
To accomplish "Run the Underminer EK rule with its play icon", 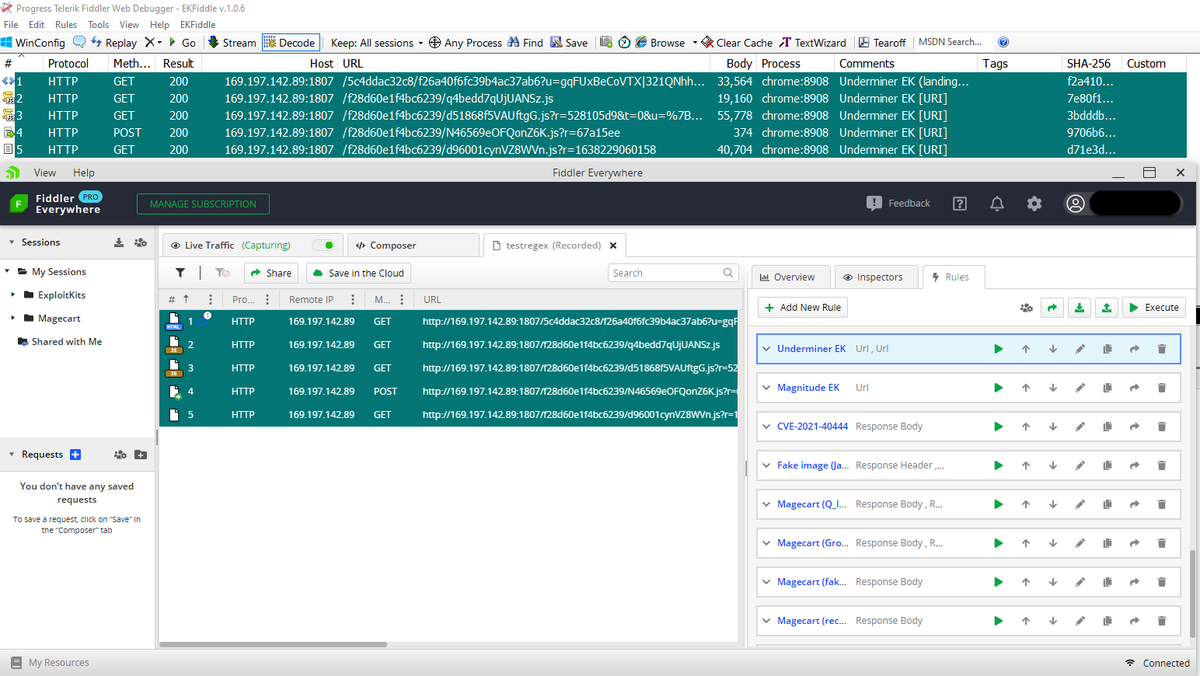I will click(x=998, y=349).
